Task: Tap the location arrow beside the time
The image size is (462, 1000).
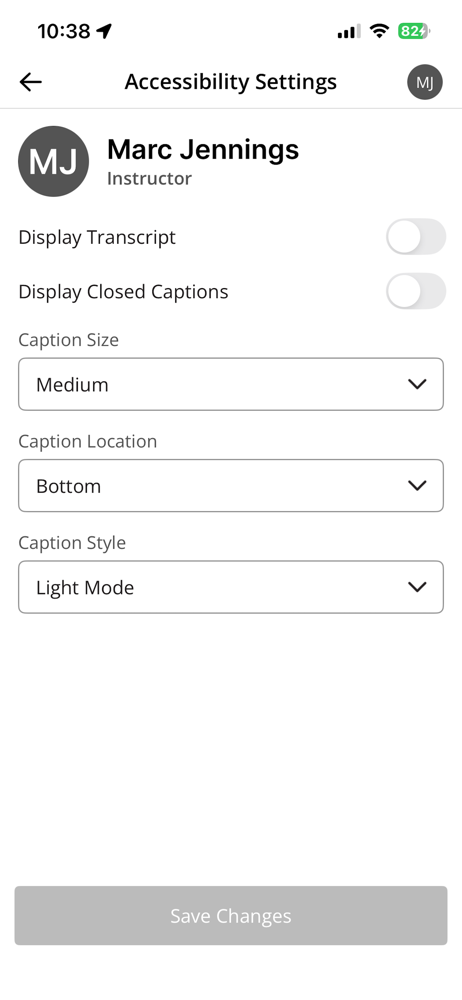Action: 105,31
